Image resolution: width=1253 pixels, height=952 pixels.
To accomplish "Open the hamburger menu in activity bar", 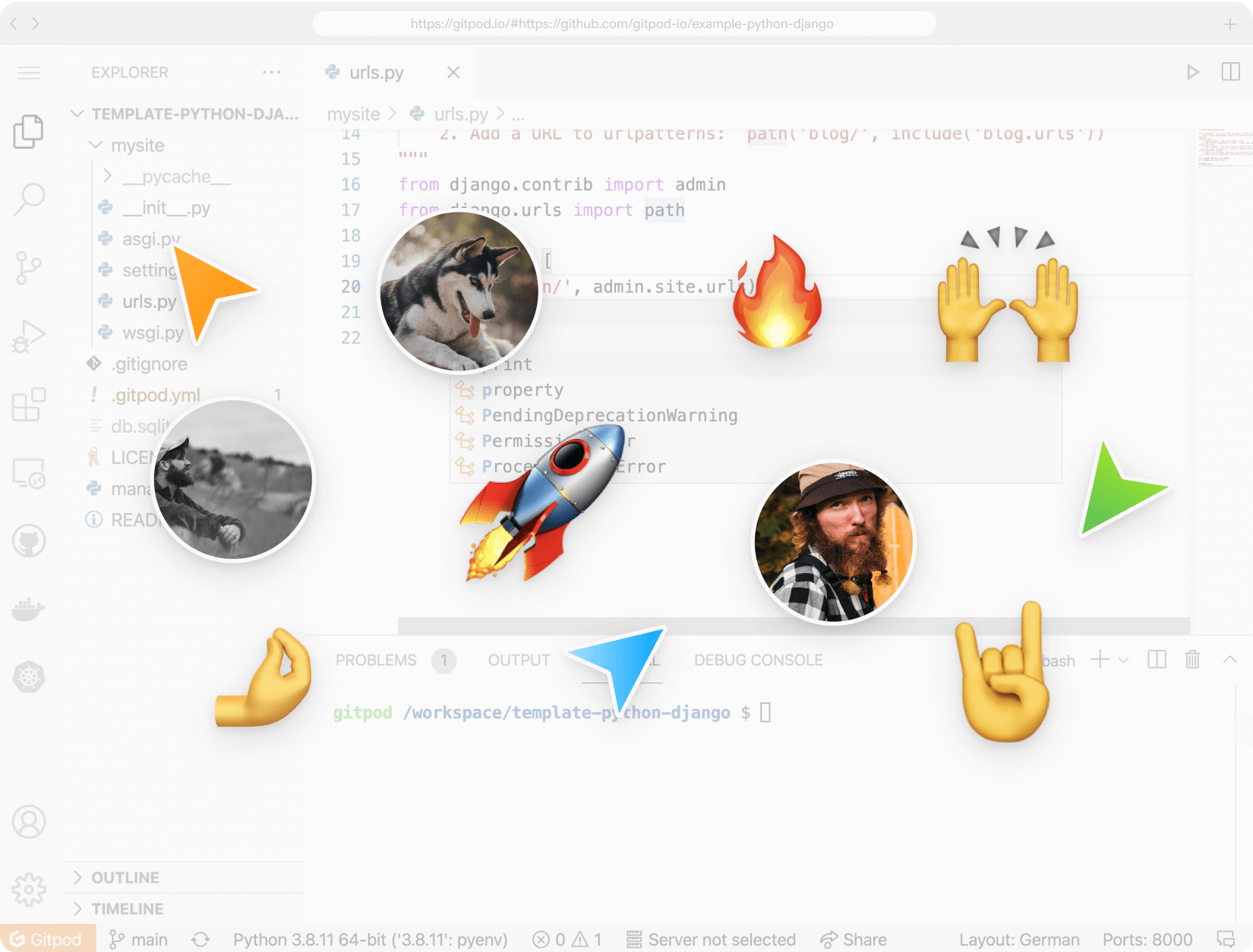I will point(29,73).
